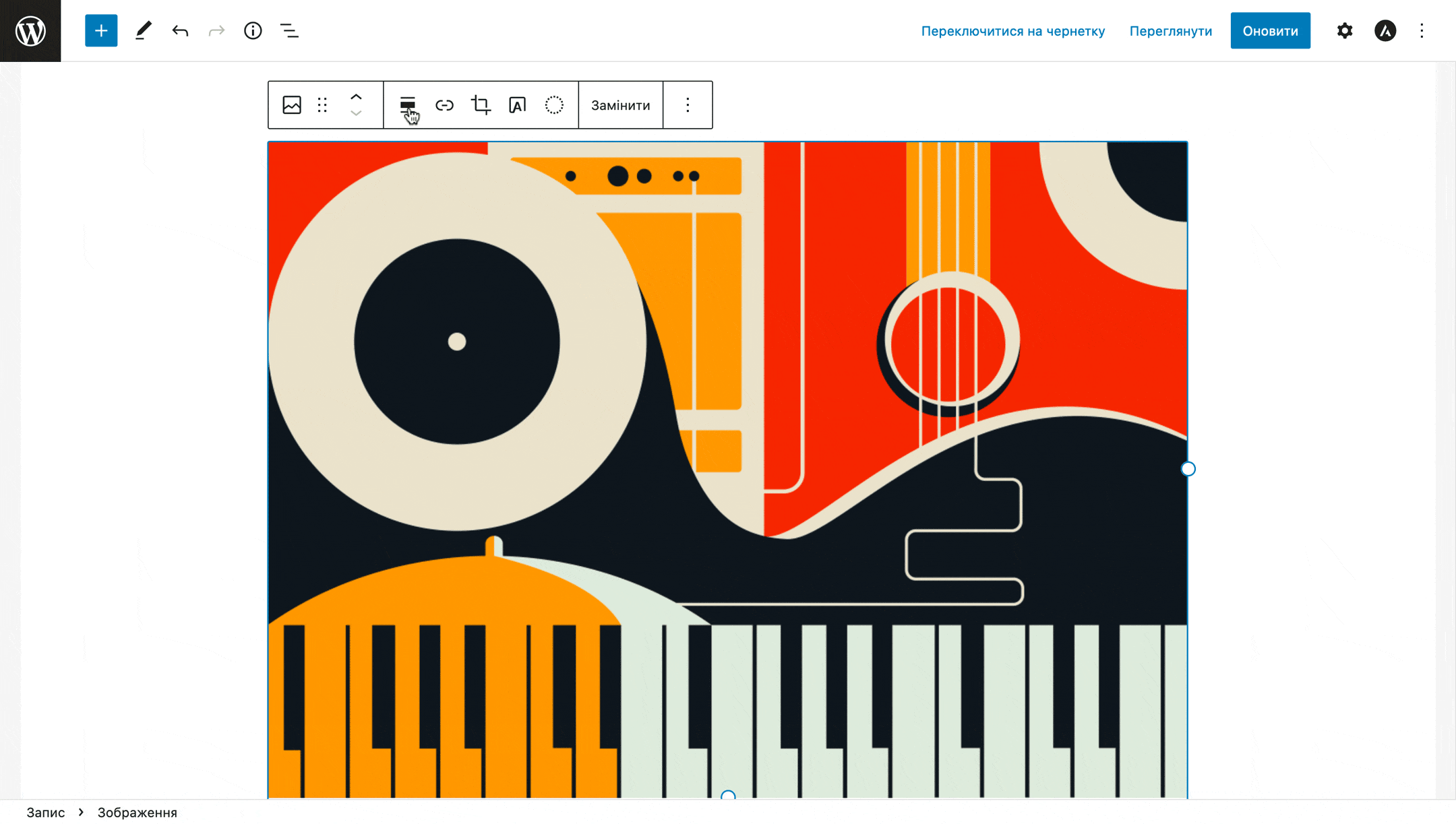Select the Tools pencil icon
This screenshot has height=824, width=1456.
click(143, 30)
